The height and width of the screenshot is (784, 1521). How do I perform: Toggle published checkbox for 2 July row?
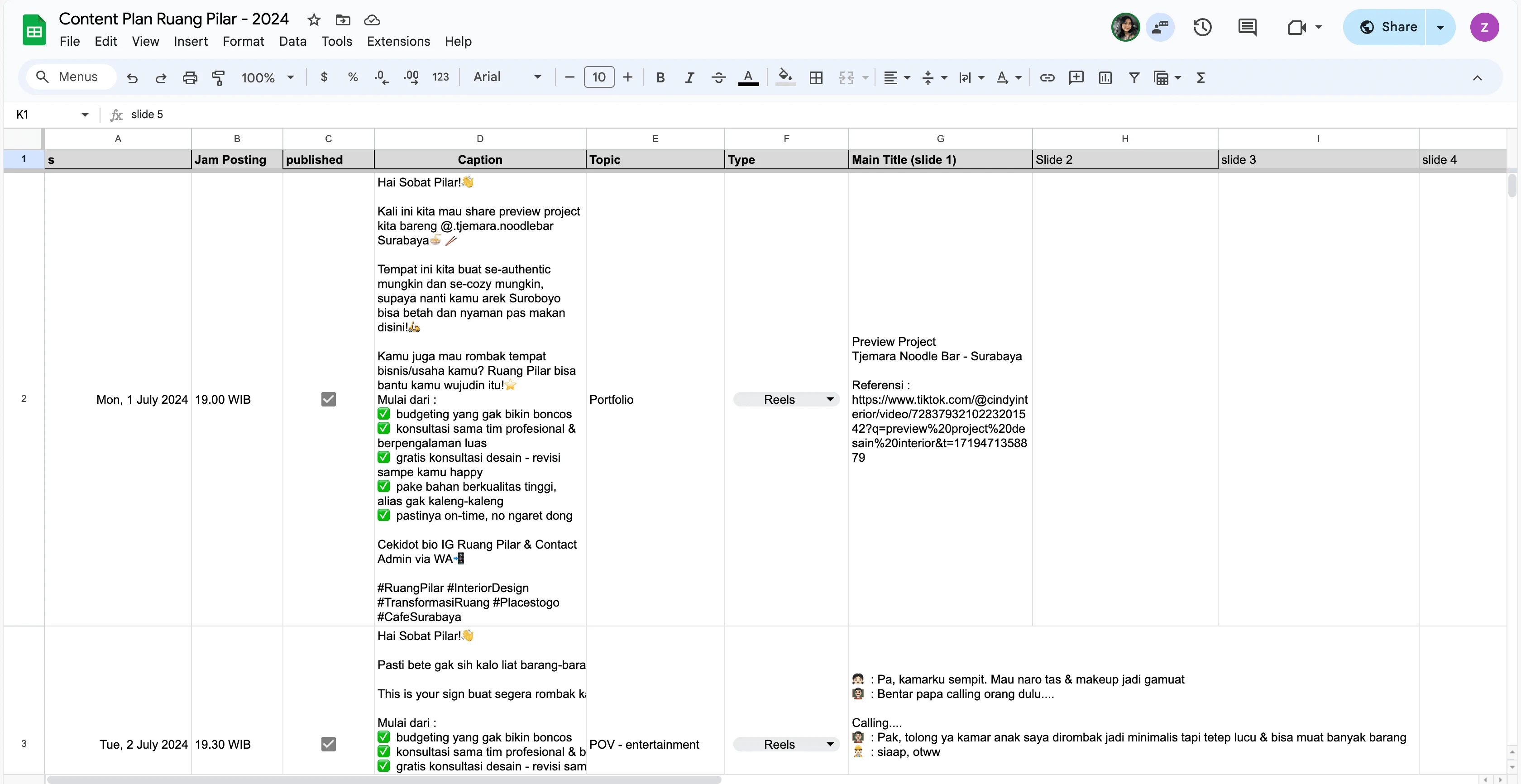point(328,744)
